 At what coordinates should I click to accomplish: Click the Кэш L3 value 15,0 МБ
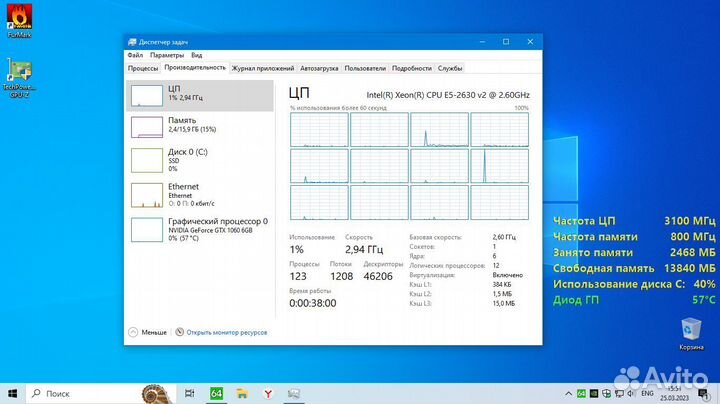pyautogui.click(x=504, y=303)
